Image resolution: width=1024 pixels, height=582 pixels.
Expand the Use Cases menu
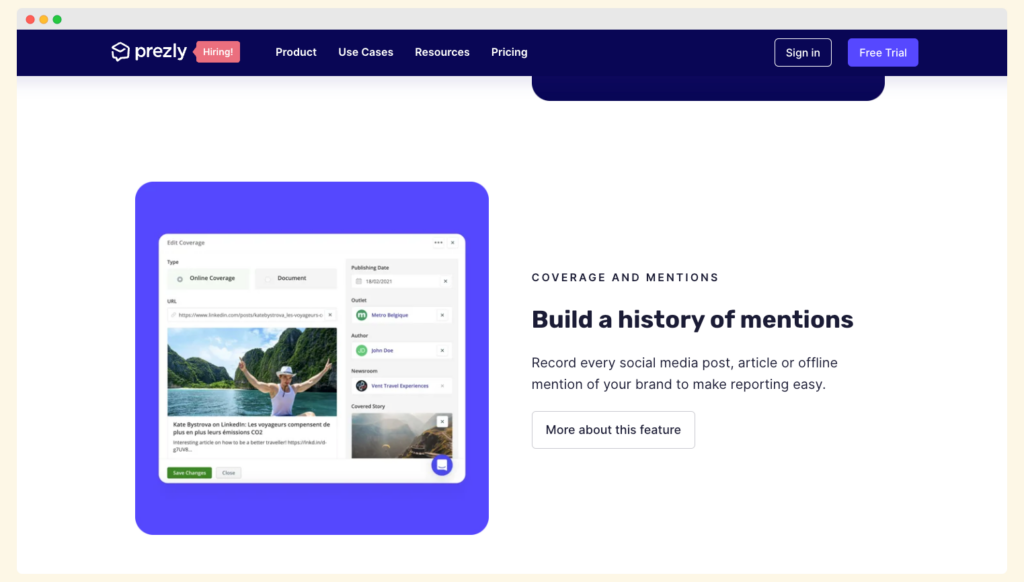pos(366,52)
